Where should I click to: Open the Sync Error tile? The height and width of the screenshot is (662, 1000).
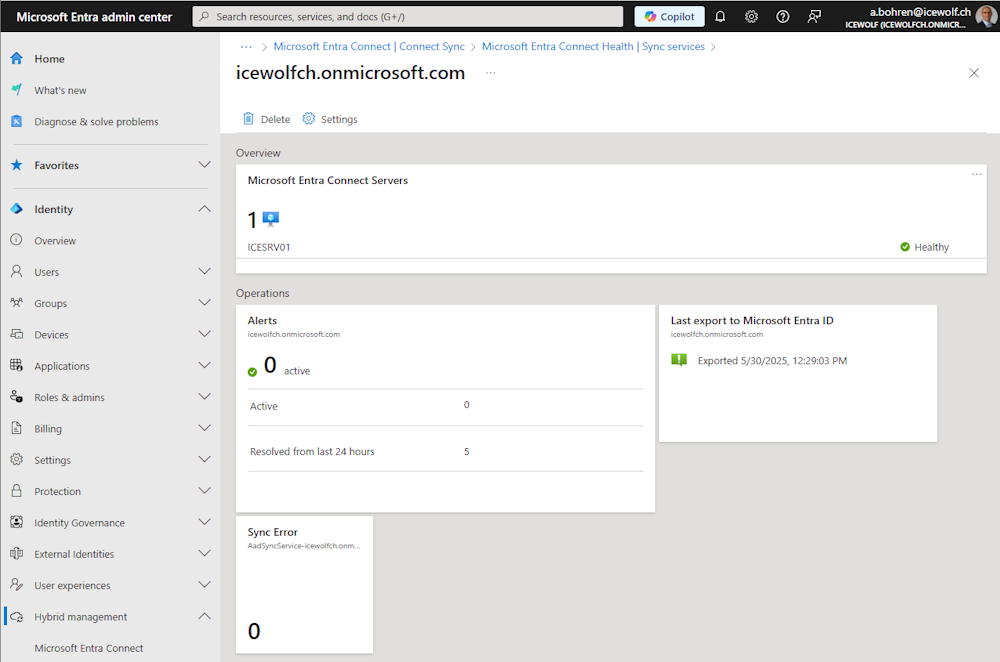(x=304, y=585)
